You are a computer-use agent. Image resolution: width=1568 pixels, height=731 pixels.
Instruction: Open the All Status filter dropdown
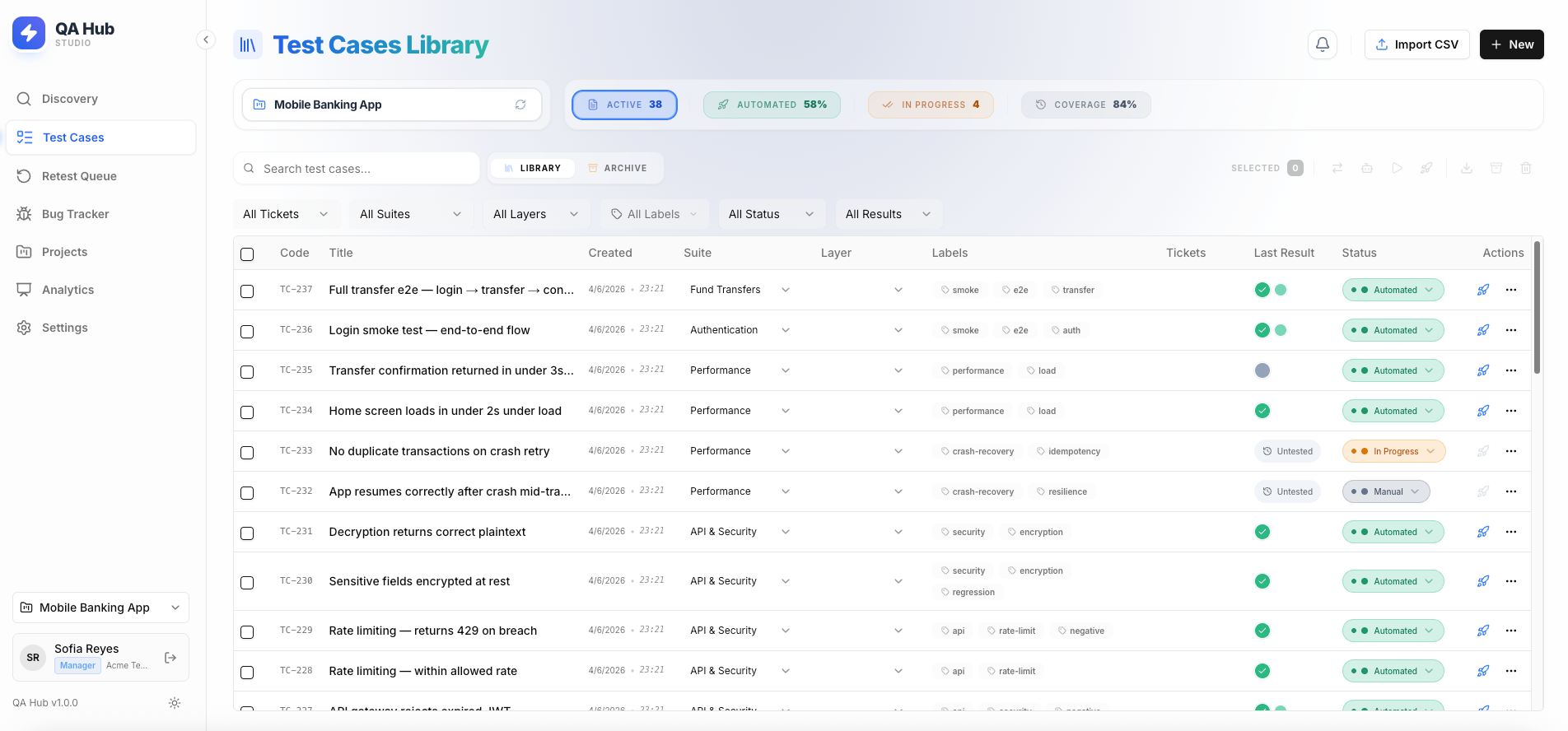tap(772, 214)
